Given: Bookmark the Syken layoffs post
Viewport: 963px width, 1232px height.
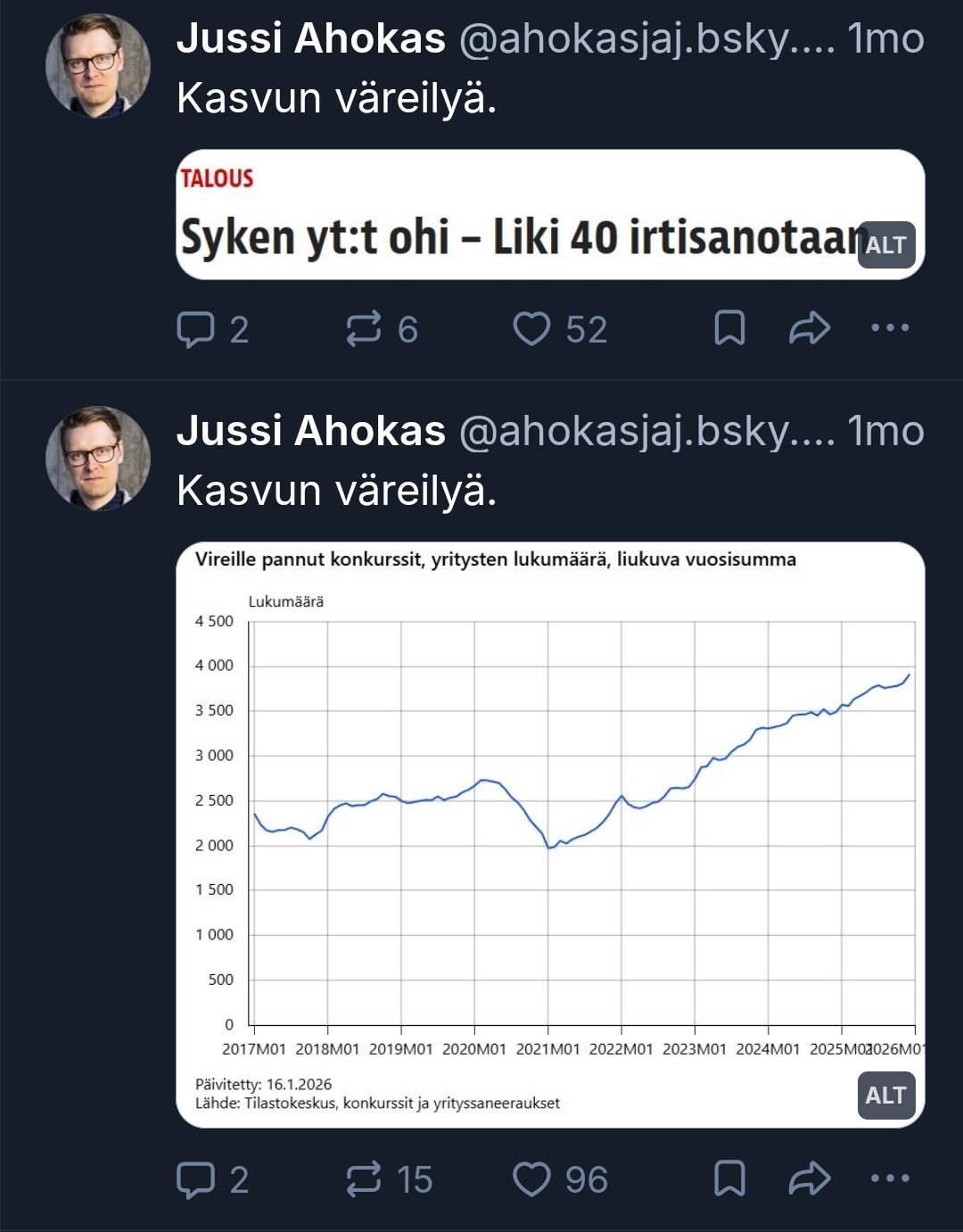Looking at the screenshot, I should click(729, 328).
